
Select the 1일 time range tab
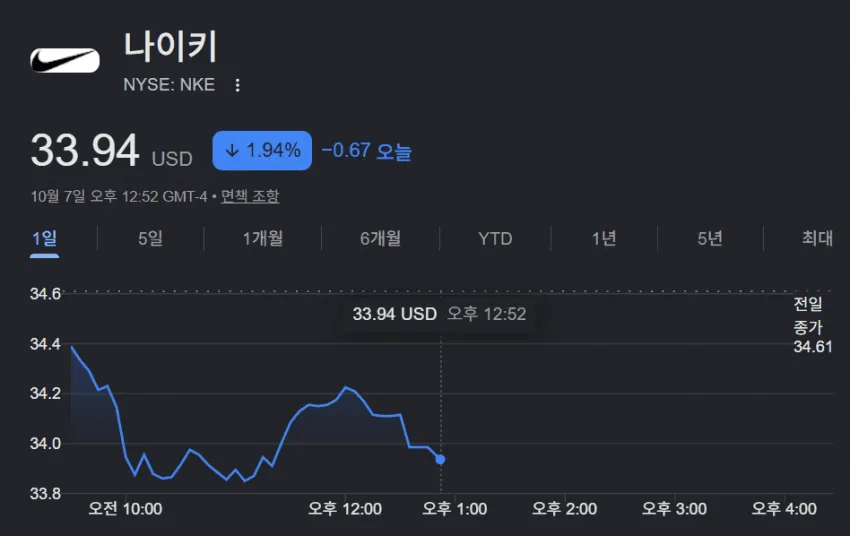(x=44, y=238)
